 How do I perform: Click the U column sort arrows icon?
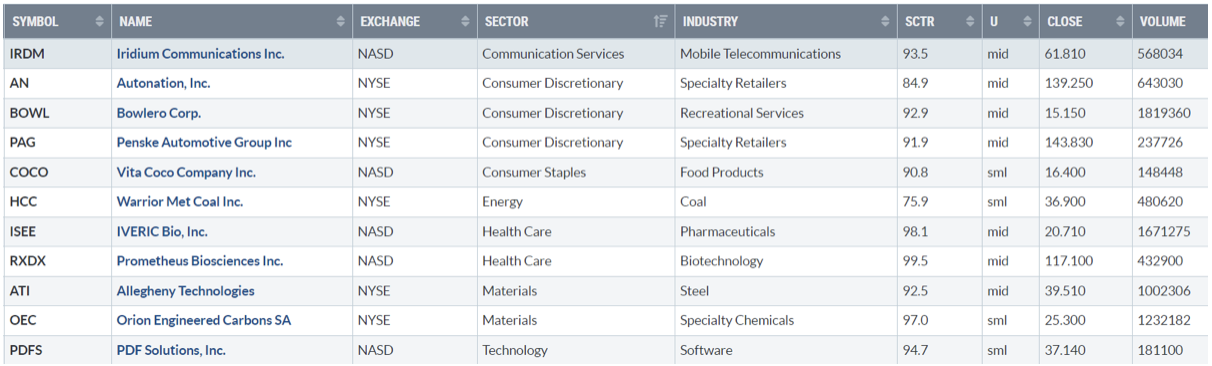pos(1028,22)
